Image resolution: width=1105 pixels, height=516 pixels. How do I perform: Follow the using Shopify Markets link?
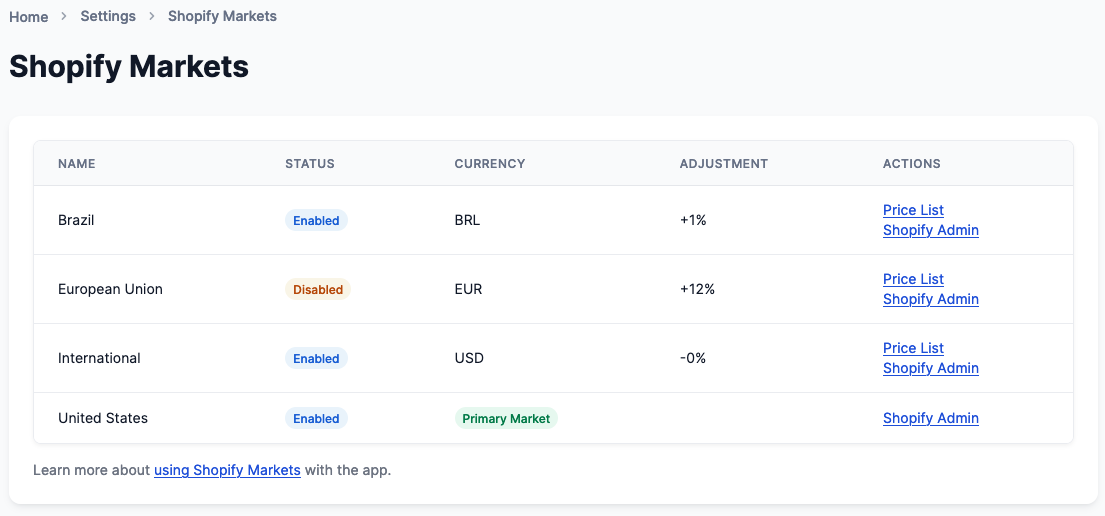point(228,470)
